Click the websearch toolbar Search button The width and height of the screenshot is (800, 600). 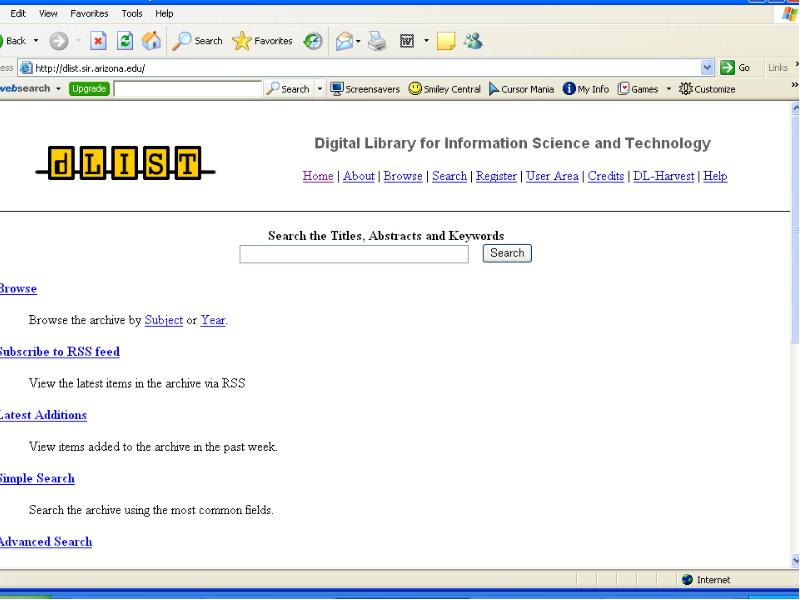click(x=288, y=89)
